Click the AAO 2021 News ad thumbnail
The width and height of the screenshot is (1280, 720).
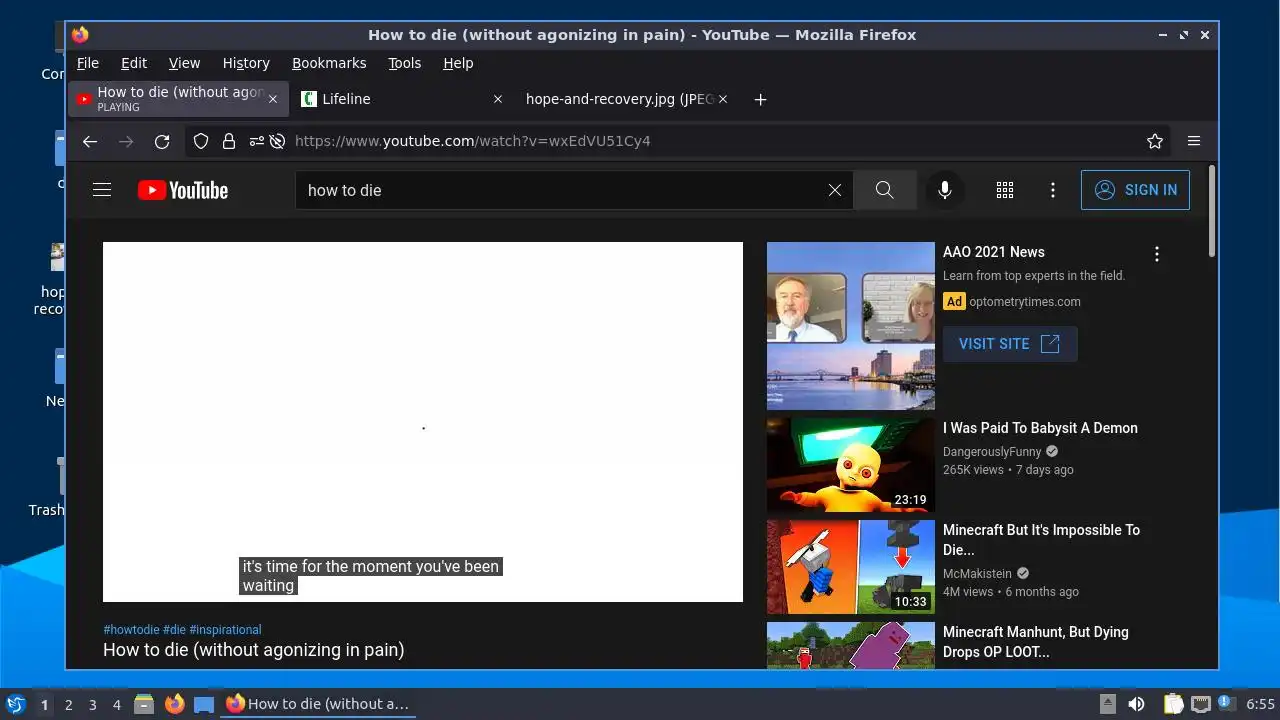(x=851, y=326)
